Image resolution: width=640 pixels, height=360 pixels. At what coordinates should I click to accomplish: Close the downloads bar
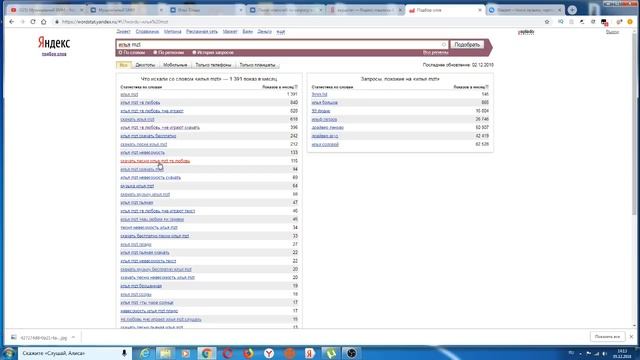click(x=631, y=337)
